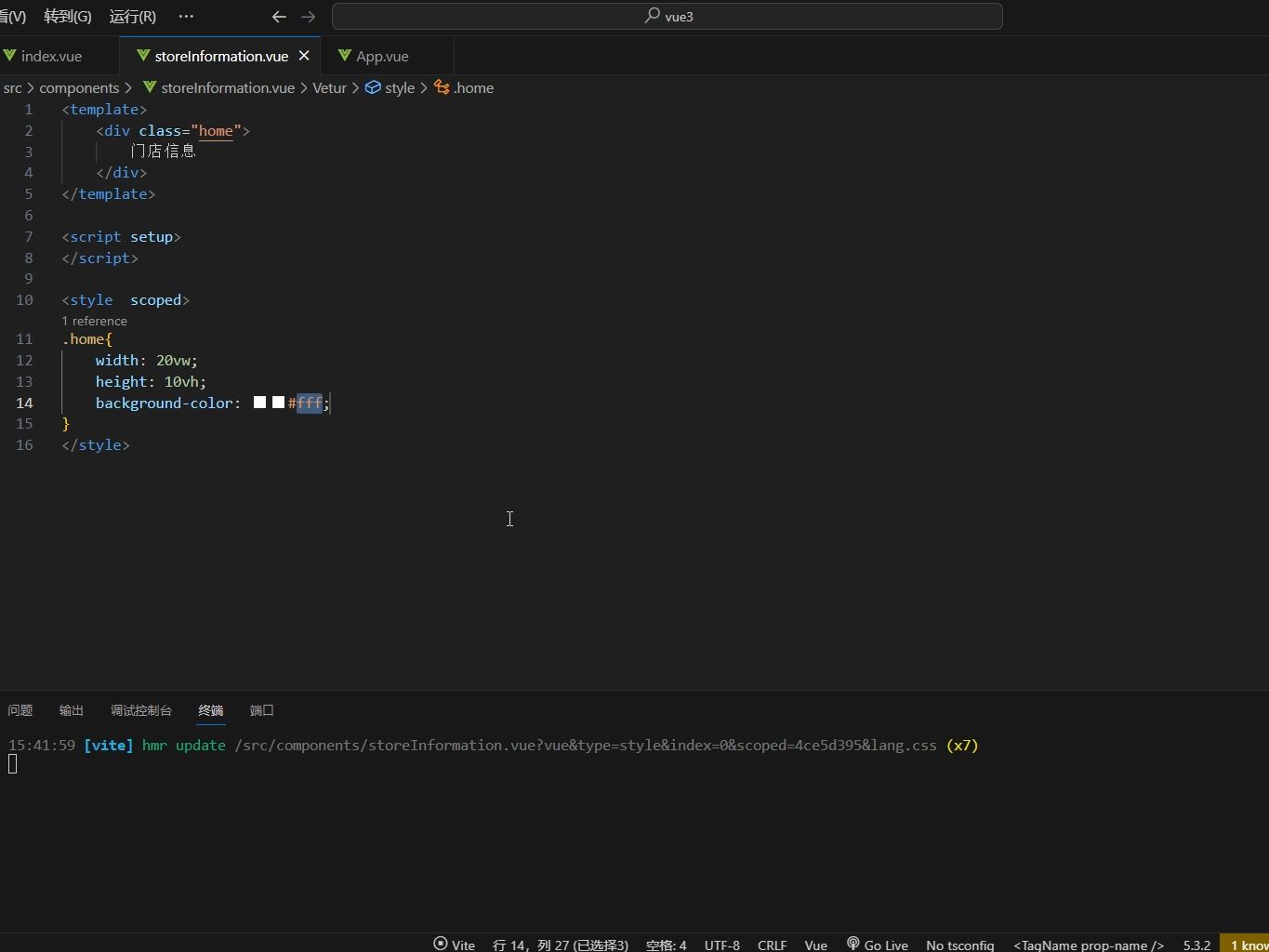
Task: Change encoding via UTF-8
Action: [722, 945]
